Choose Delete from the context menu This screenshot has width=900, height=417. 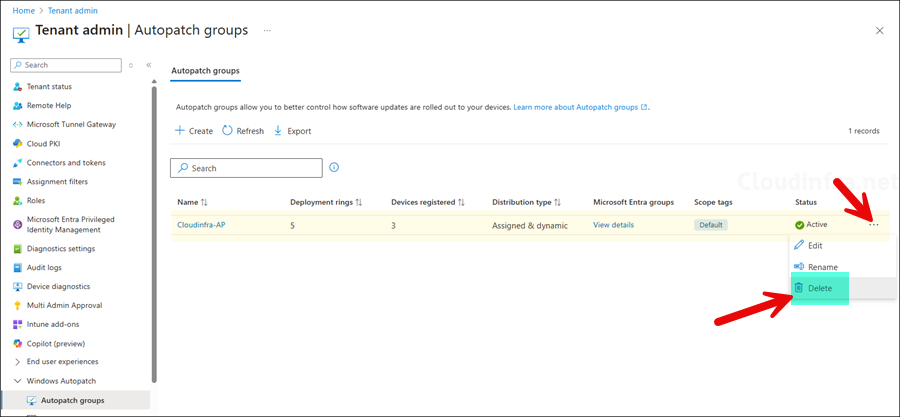pyautogui.click(x=819, y=288)
